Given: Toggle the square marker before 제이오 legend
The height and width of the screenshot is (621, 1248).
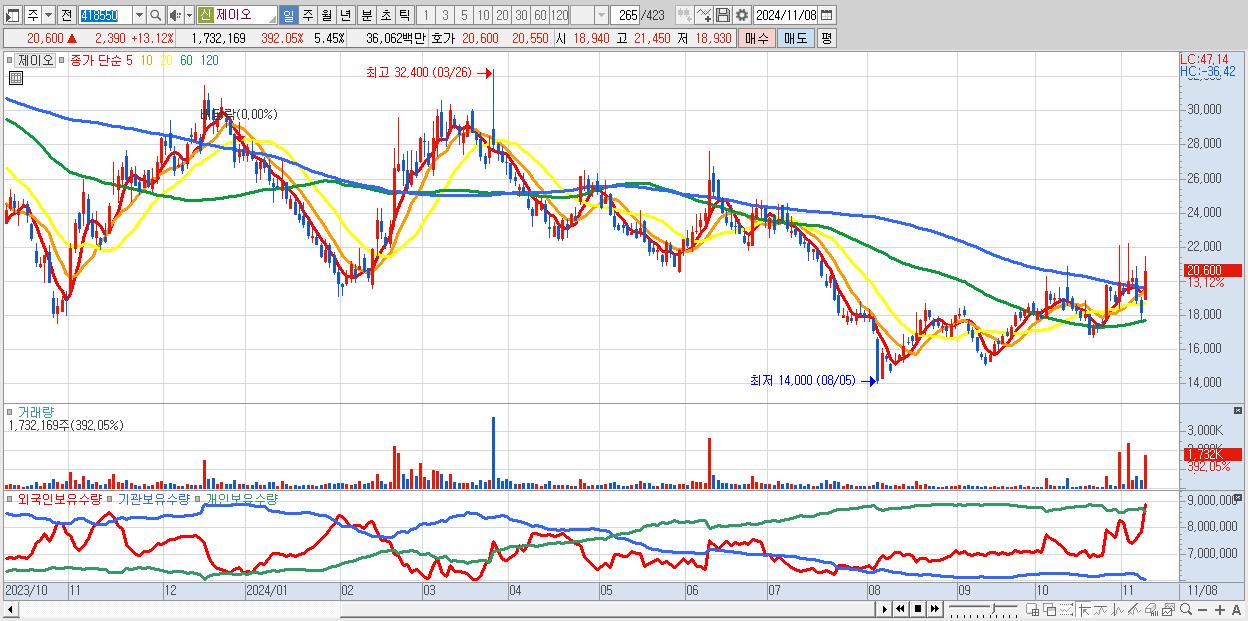Looking at the screenshot, I should coord(10,60).
